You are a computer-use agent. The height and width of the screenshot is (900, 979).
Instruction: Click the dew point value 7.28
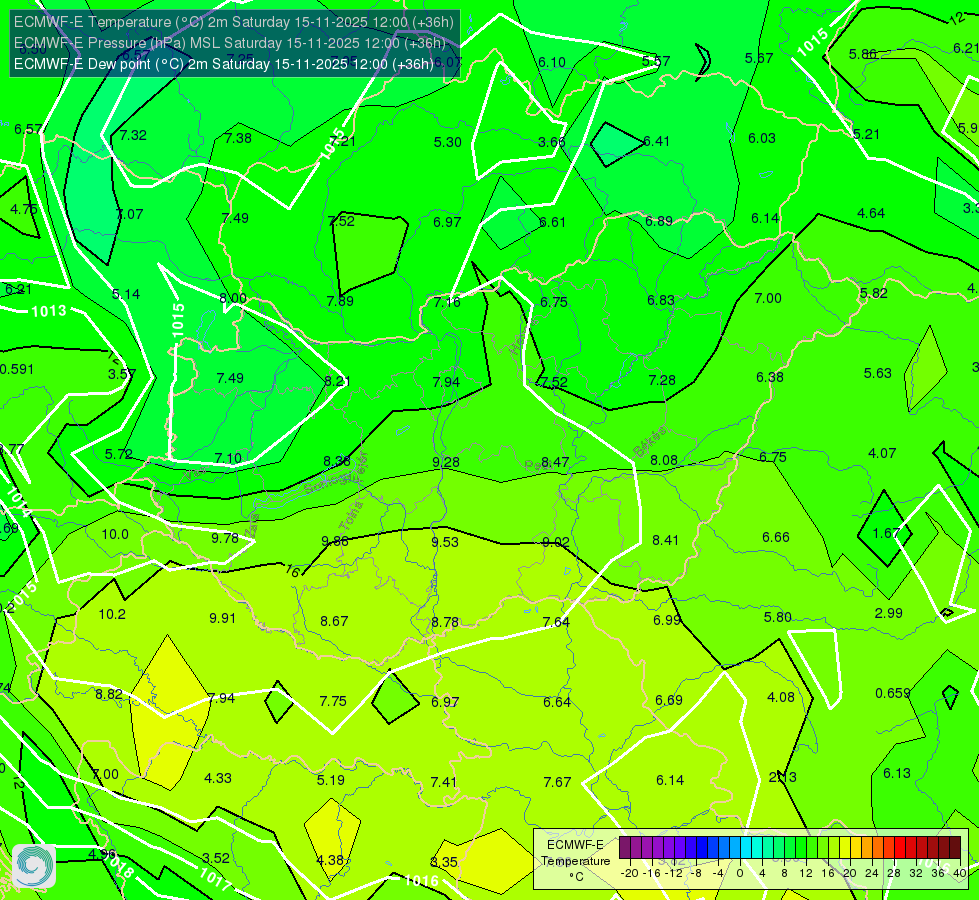(662, 380)
